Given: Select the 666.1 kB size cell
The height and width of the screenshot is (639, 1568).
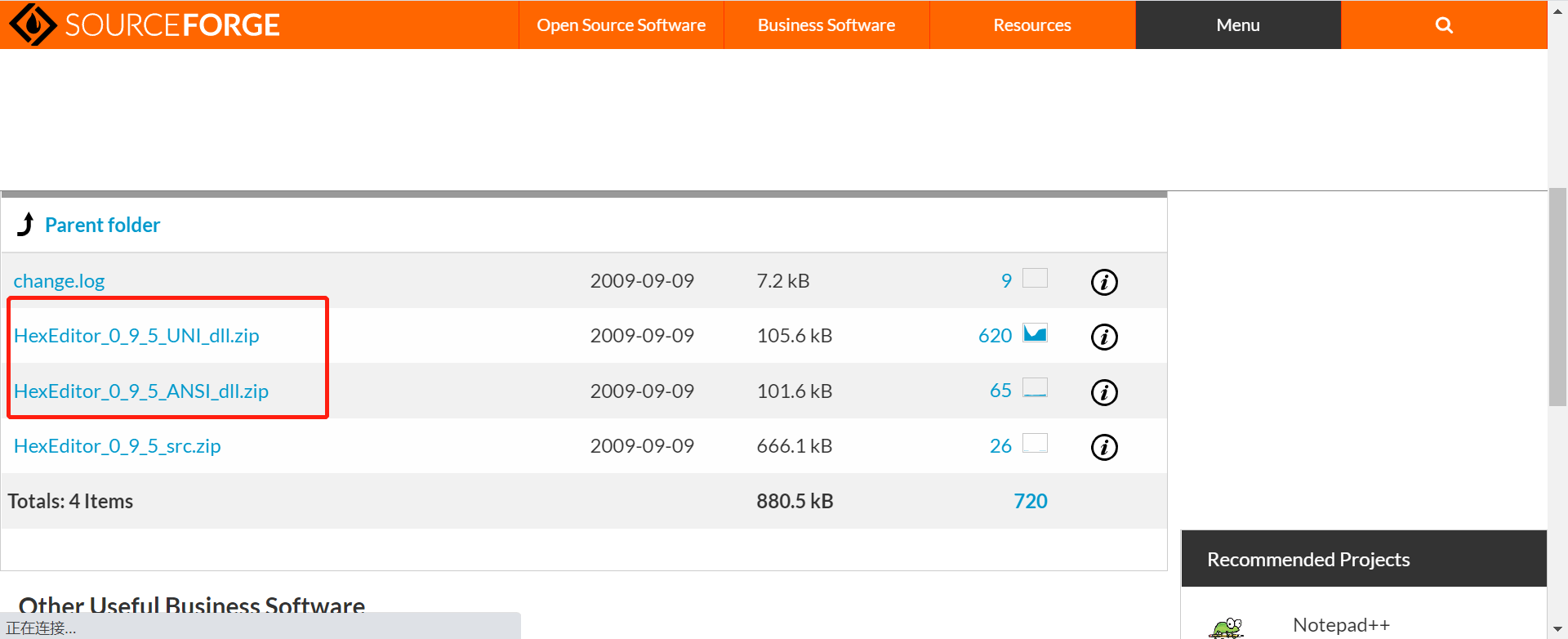Looking at the screenshot, I should tap(795, 446).
